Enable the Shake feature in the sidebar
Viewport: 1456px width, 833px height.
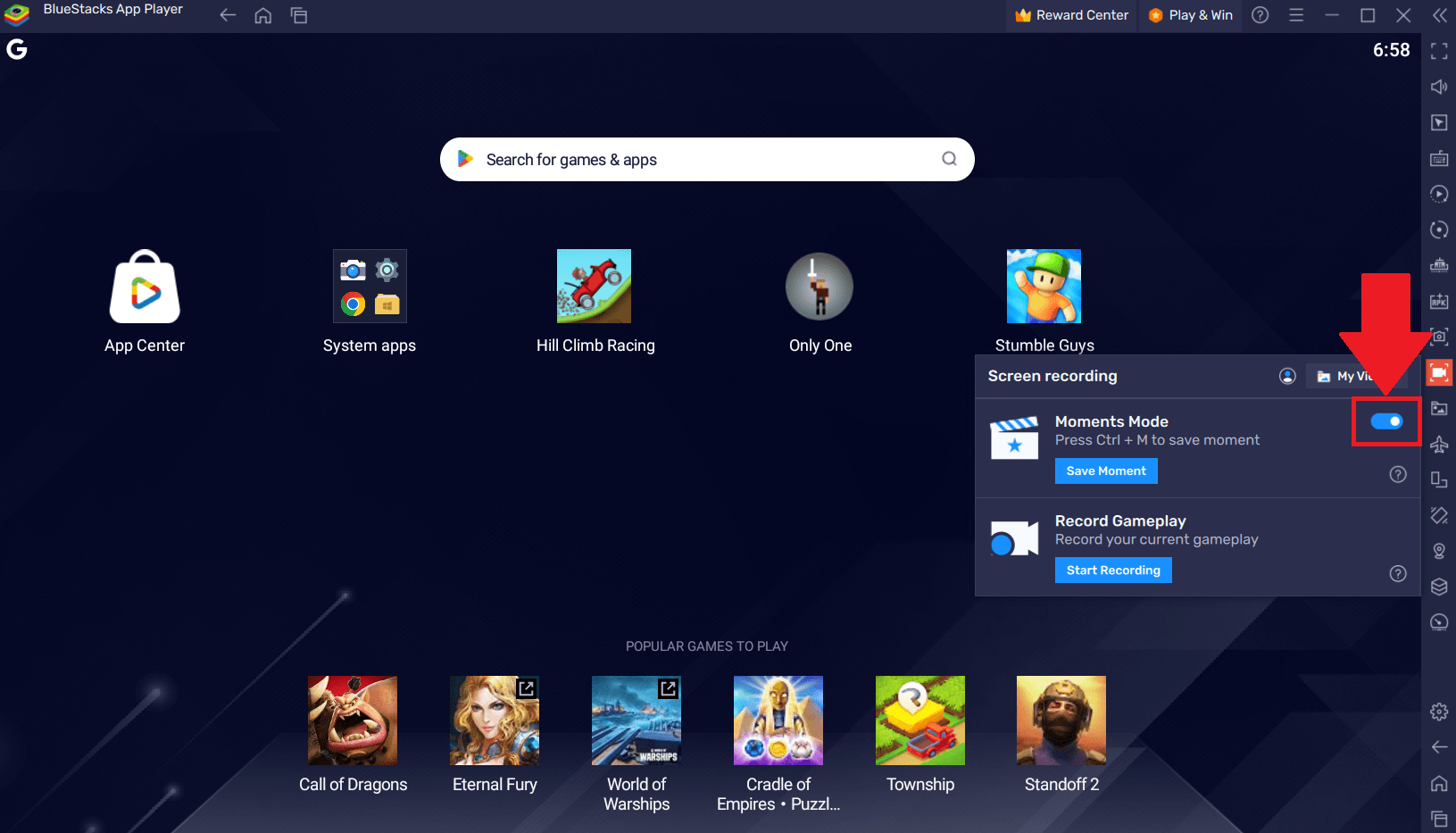pyautogui.click(x=1439, y=516)
